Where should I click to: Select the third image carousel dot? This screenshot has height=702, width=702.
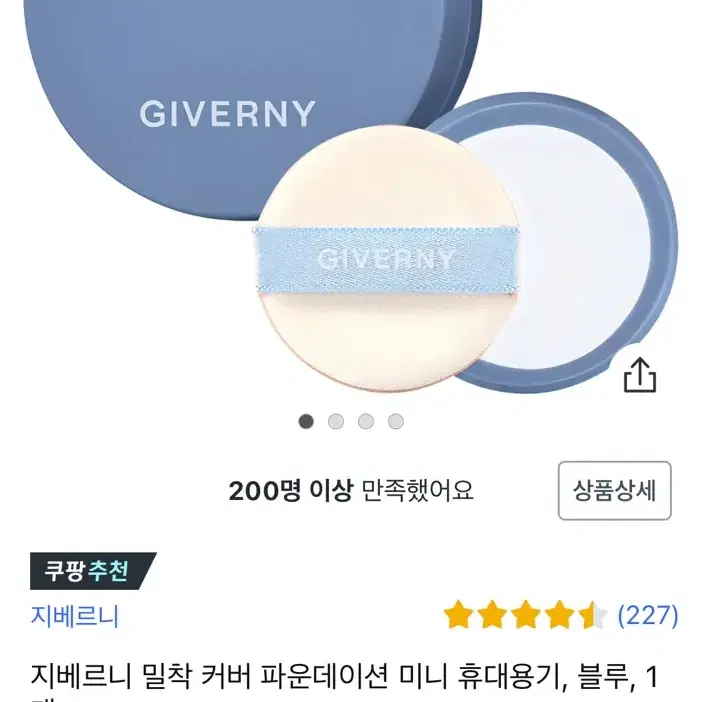366,421
